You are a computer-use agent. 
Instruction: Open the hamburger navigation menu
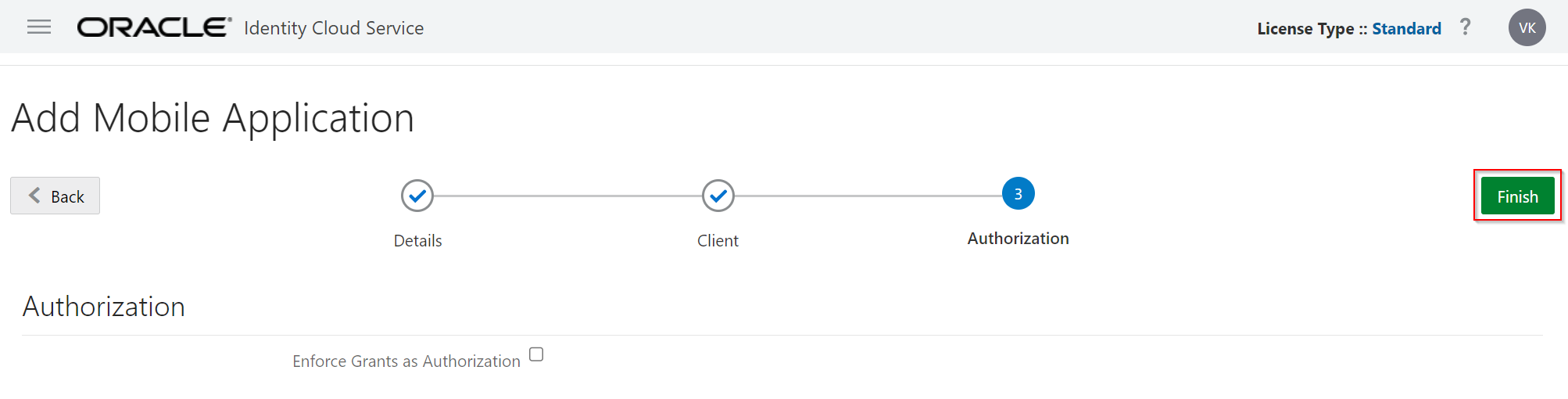(x=39, y=27)
